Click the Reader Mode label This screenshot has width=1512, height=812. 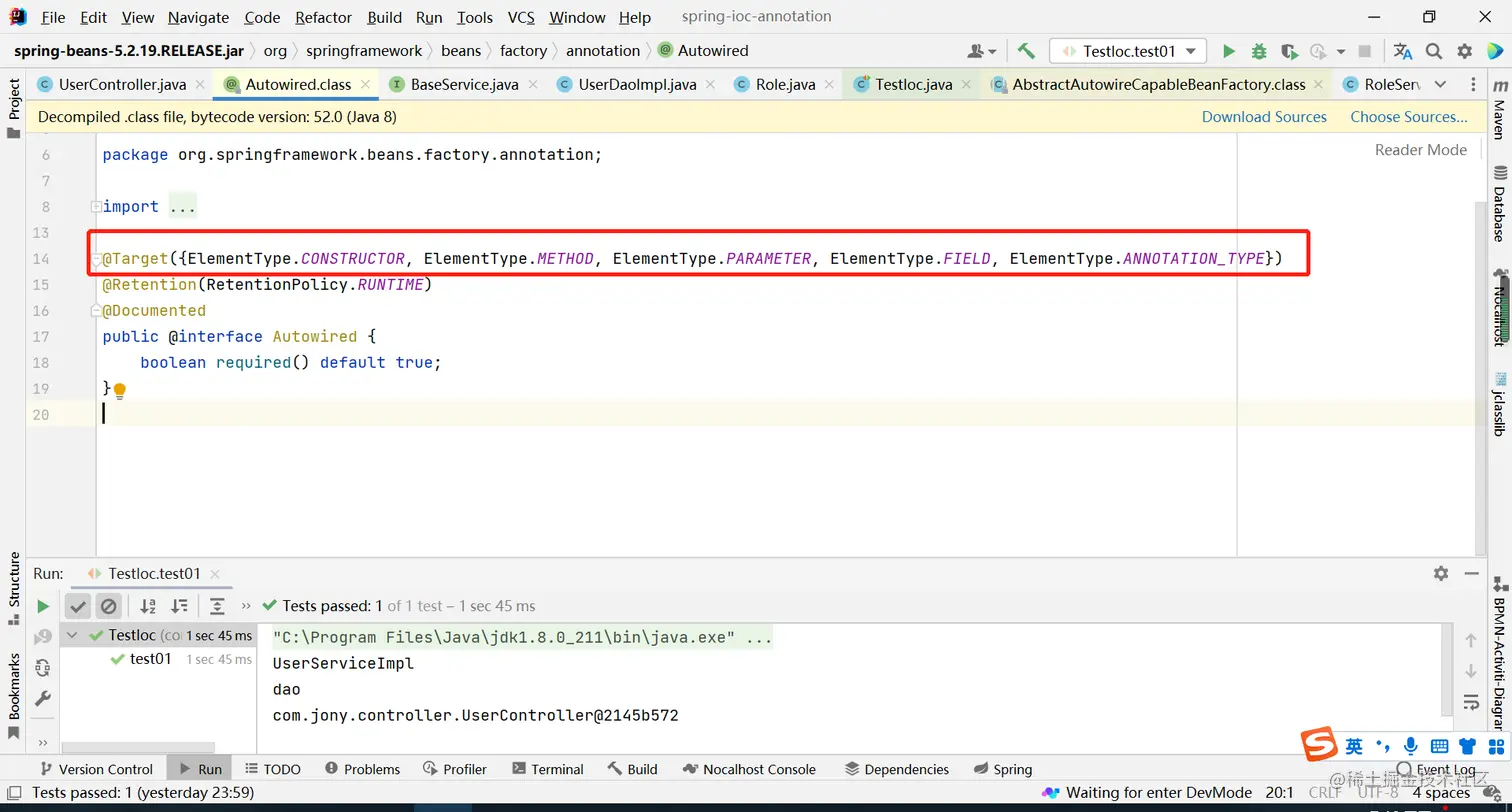(x=1420, y=150)
